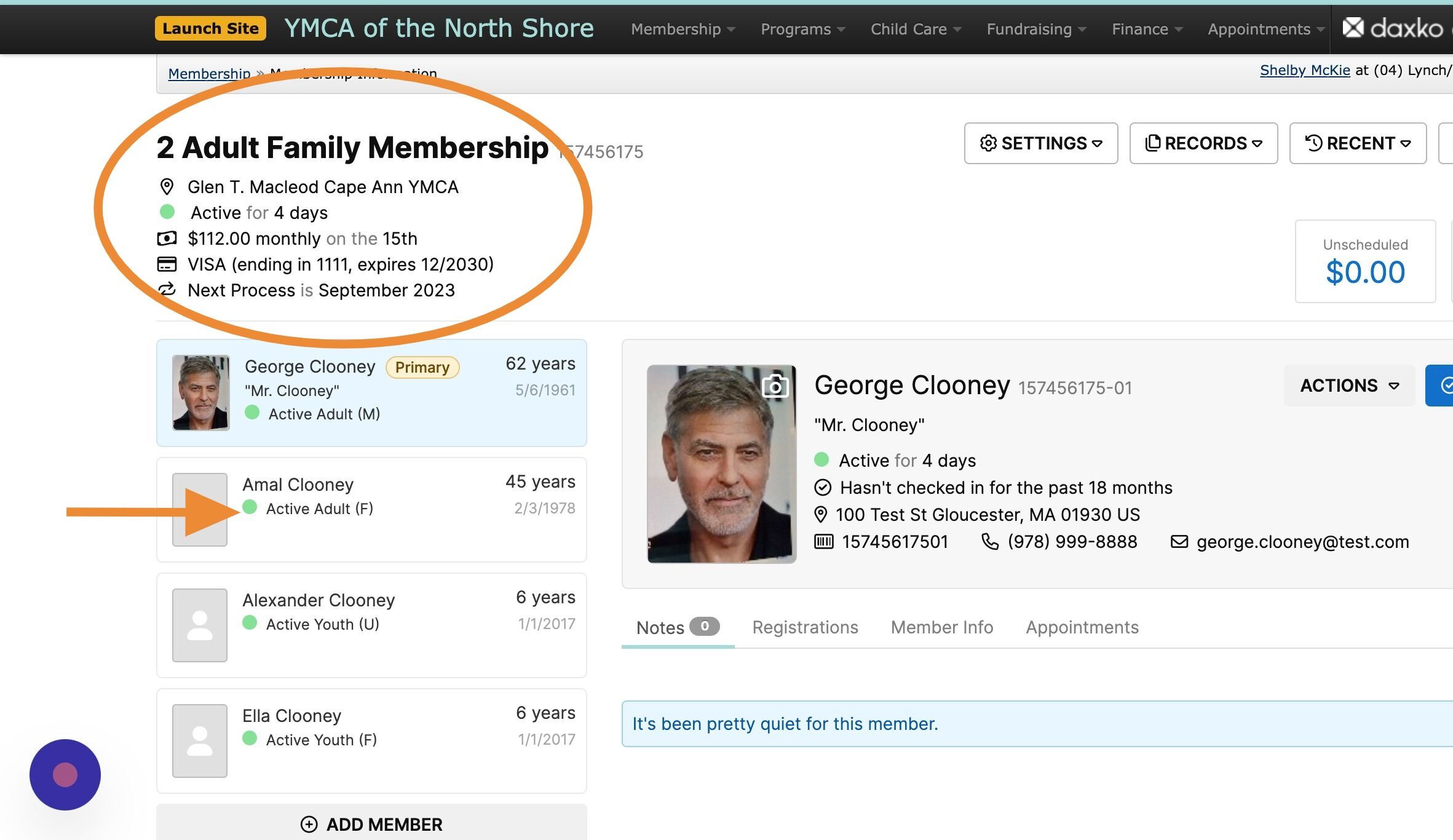Click the Primary badge on George Clooney
The width and height of the screenshot is (1453, 840).
click(422, 367)
